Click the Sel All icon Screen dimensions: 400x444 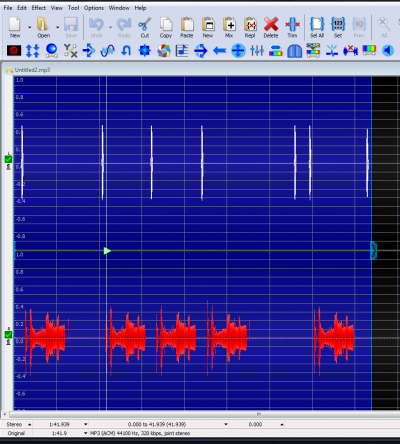pos(317,24)
